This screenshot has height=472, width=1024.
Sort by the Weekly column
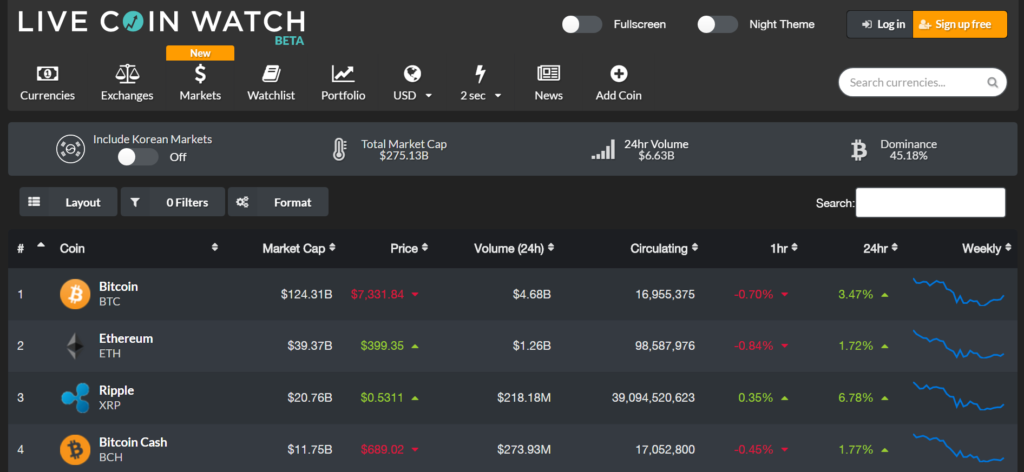click(x=987, y=248)
